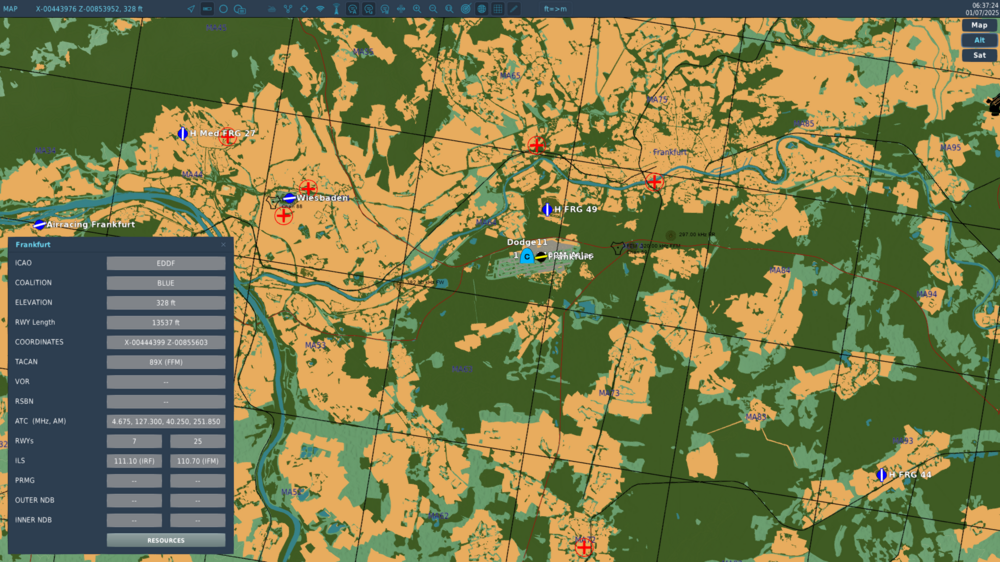
Task: Click the cursor coordinates readout in top bar
Action: pos(89,9)
